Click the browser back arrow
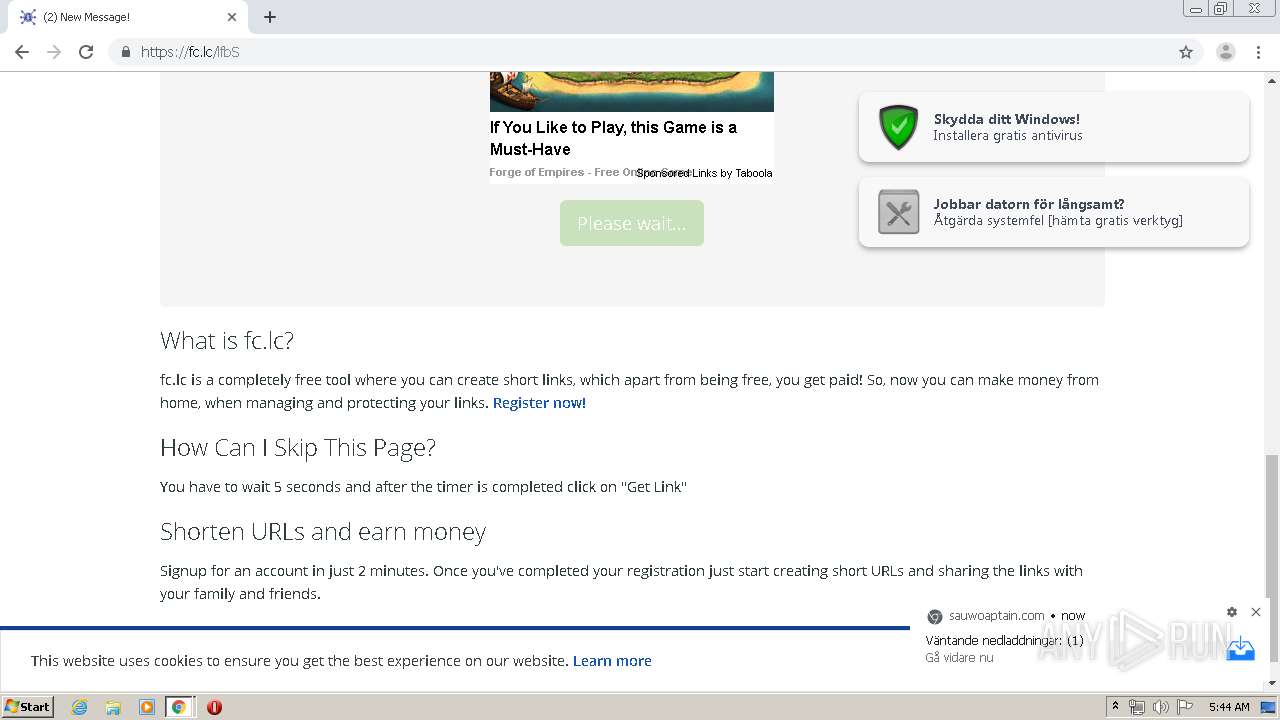Image resolution: width=1280 pixels, height=720 pixels. point(22,52)
